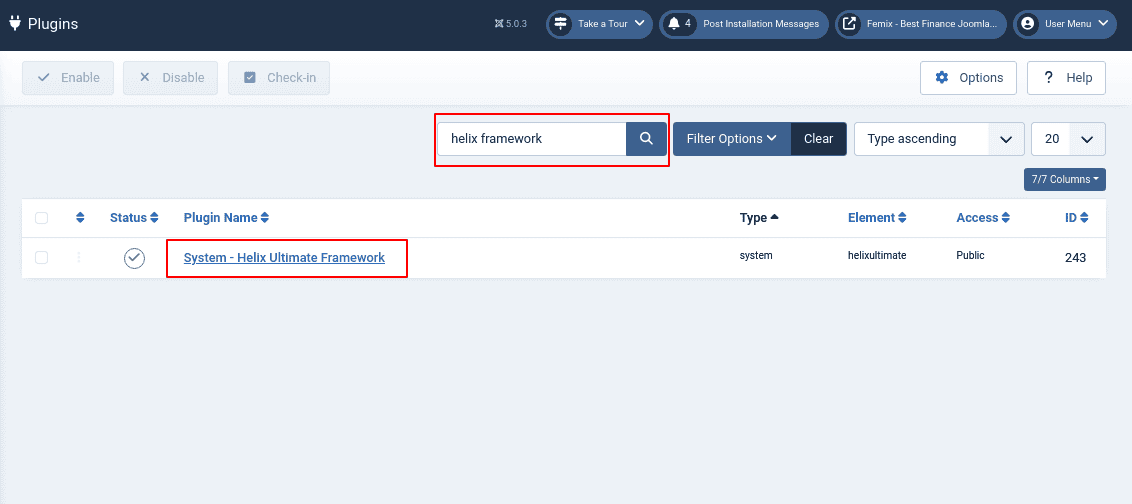Expand Filter Options panel
This screenshot has width=1132, height=504.
tap(731, 139)
